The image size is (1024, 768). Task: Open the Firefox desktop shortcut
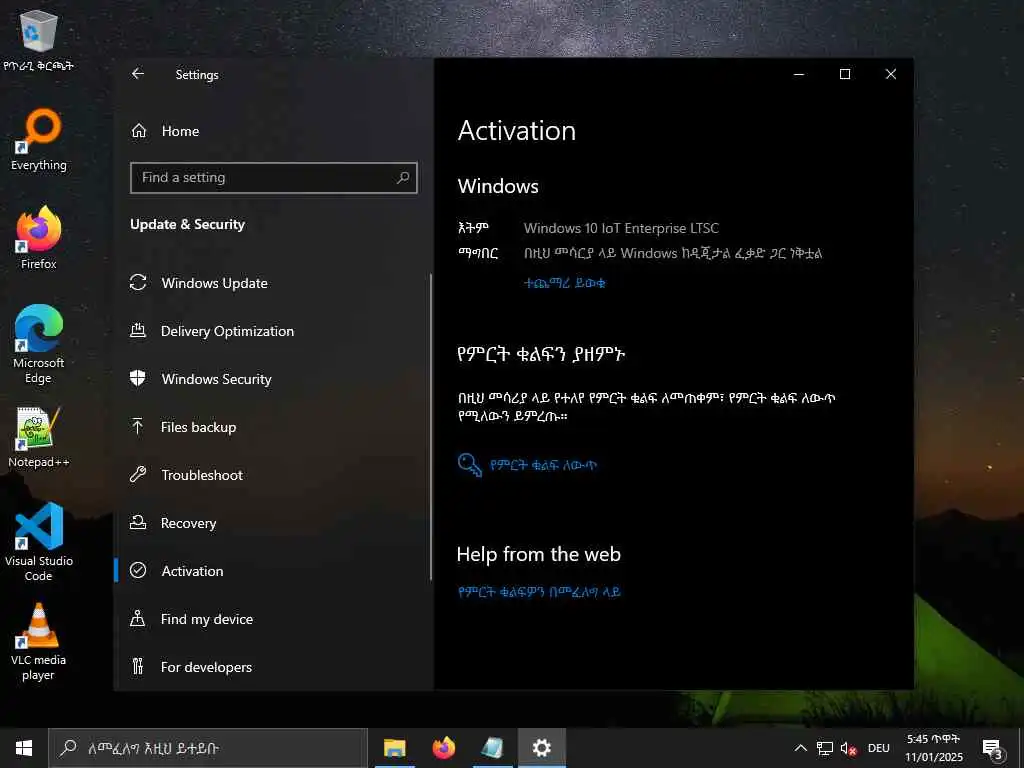click(x=39, y=238)
